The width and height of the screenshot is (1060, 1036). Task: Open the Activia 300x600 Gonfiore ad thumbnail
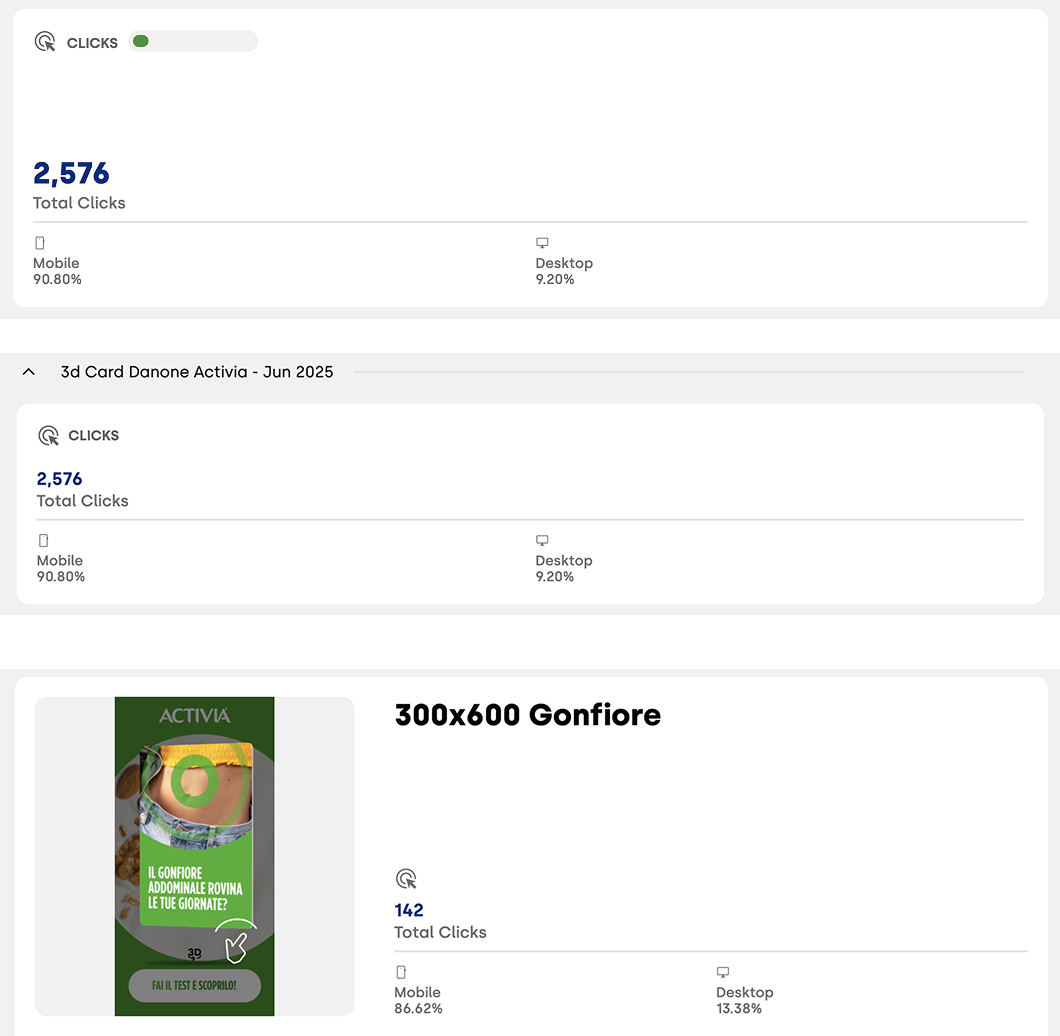pyautogui.click(x=195, y=856)
